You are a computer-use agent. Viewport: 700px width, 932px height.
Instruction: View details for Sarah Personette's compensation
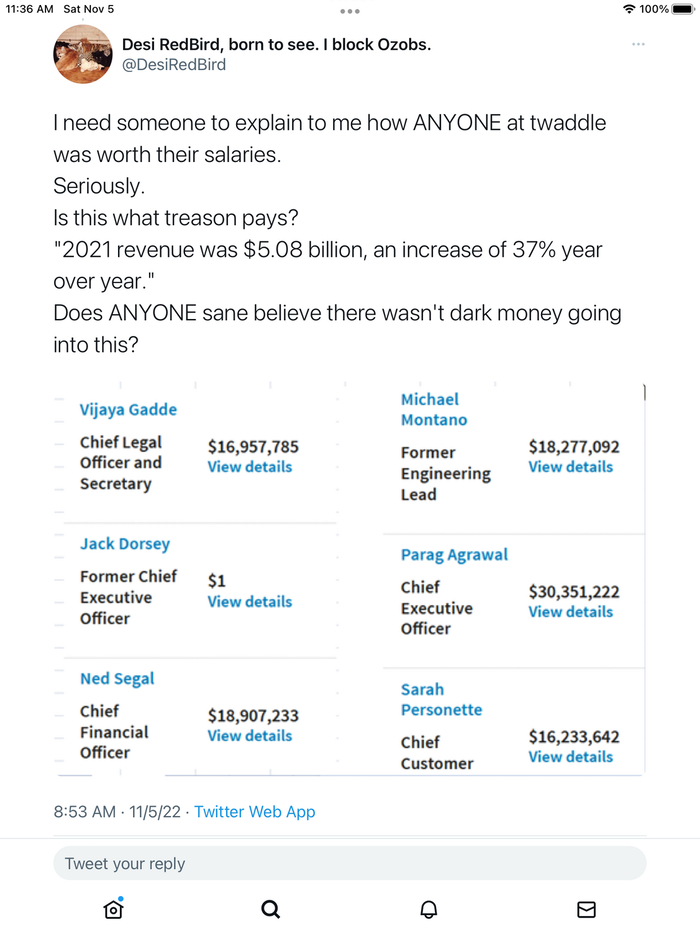coord(570,757)
